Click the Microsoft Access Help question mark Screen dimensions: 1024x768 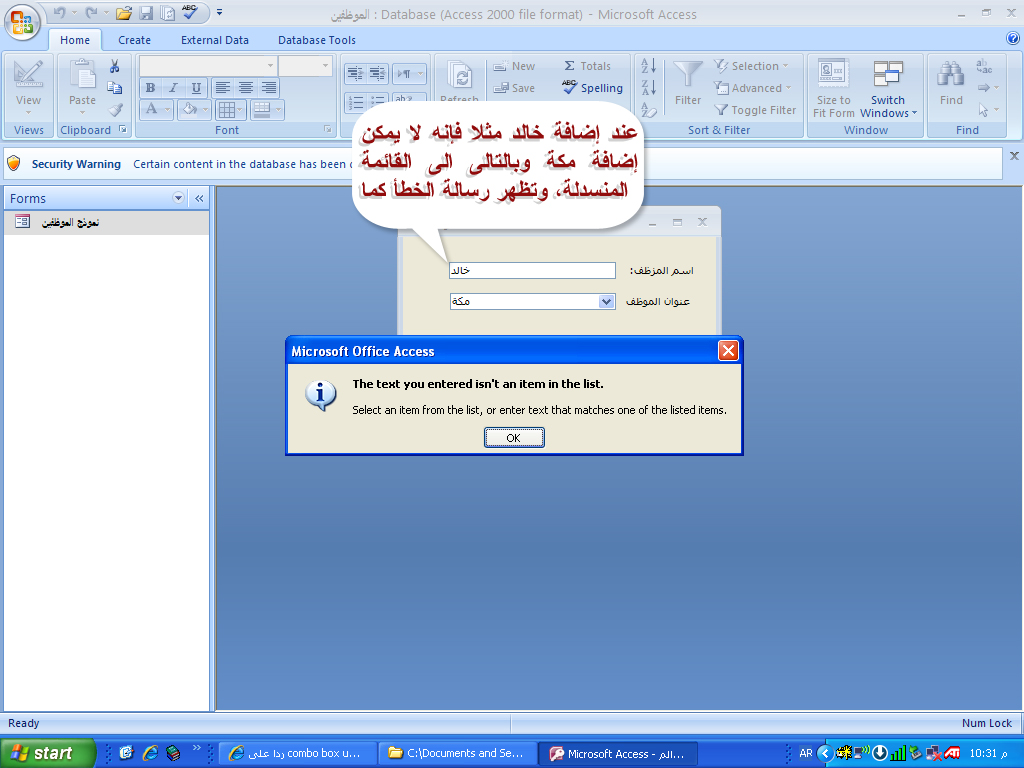click(x=1013, y=39)
